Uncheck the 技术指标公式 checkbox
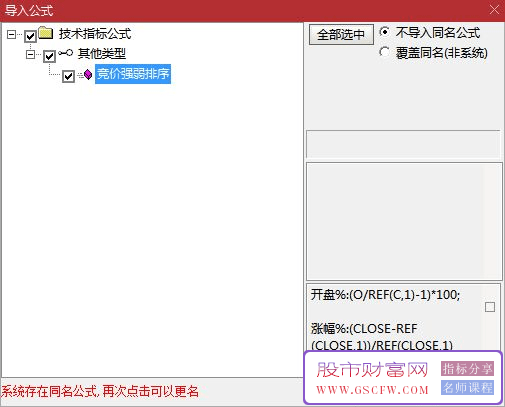505x407 pixels. pyautogui.click(x=30, y=36)
